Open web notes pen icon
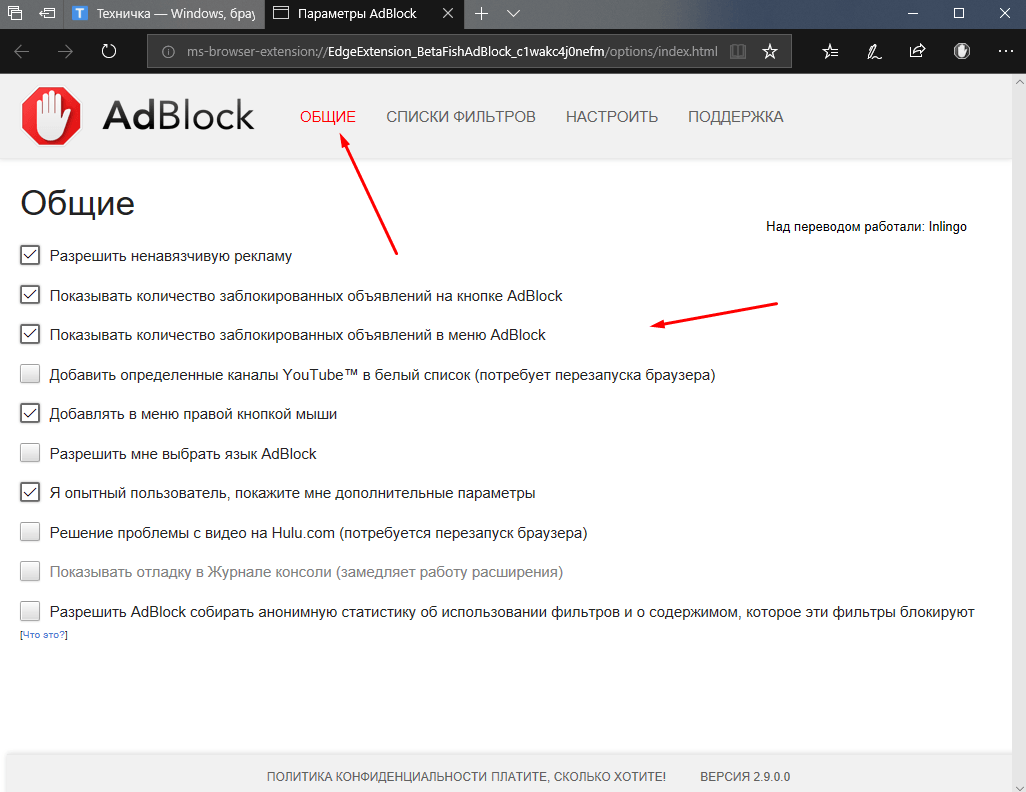Viewport: 1026px width, 792px height. [874, 51]
